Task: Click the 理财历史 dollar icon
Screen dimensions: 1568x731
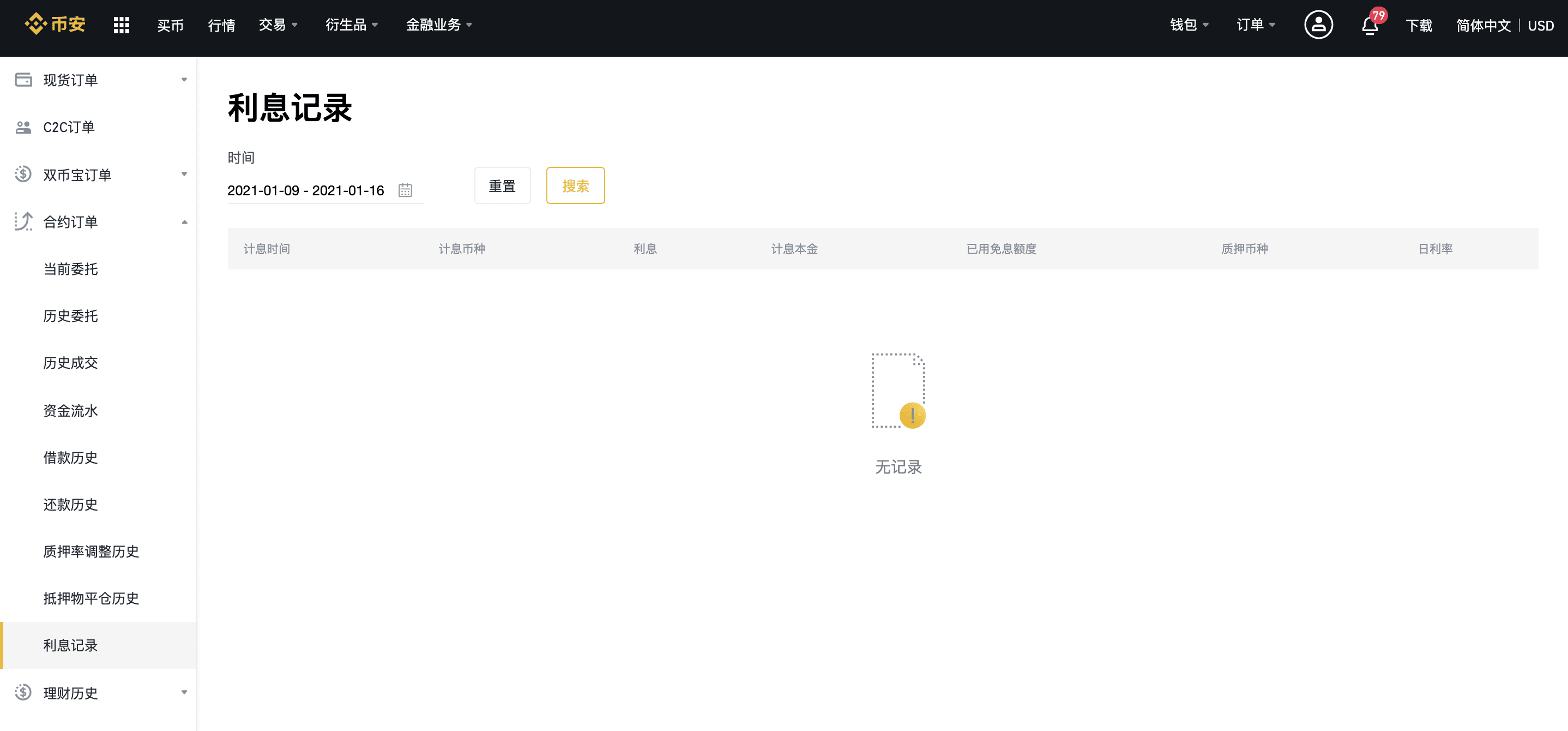Action: (23, 693)
